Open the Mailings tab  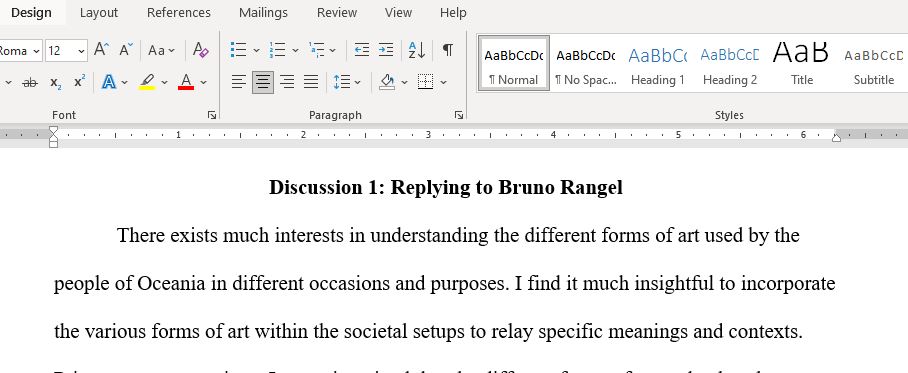[263, 12]
